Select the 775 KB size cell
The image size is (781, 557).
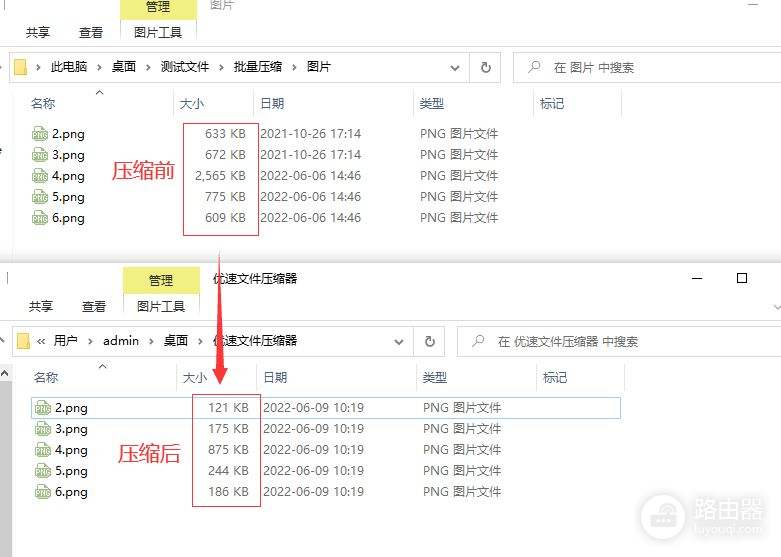[x=225, y=197]
